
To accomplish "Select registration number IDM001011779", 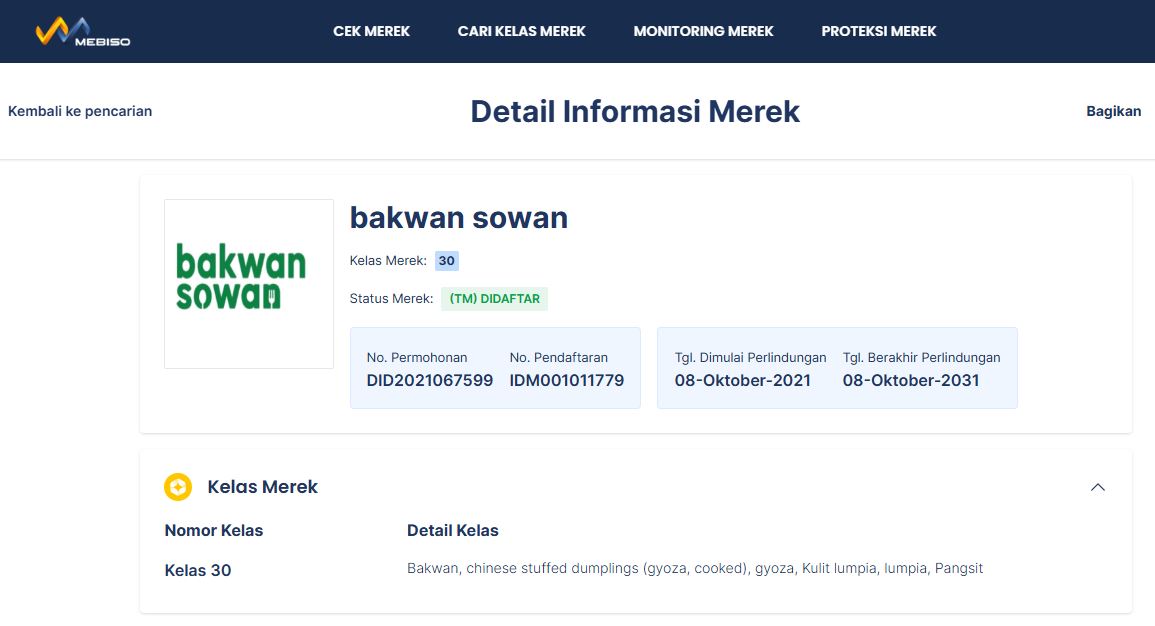I will 566,381.
